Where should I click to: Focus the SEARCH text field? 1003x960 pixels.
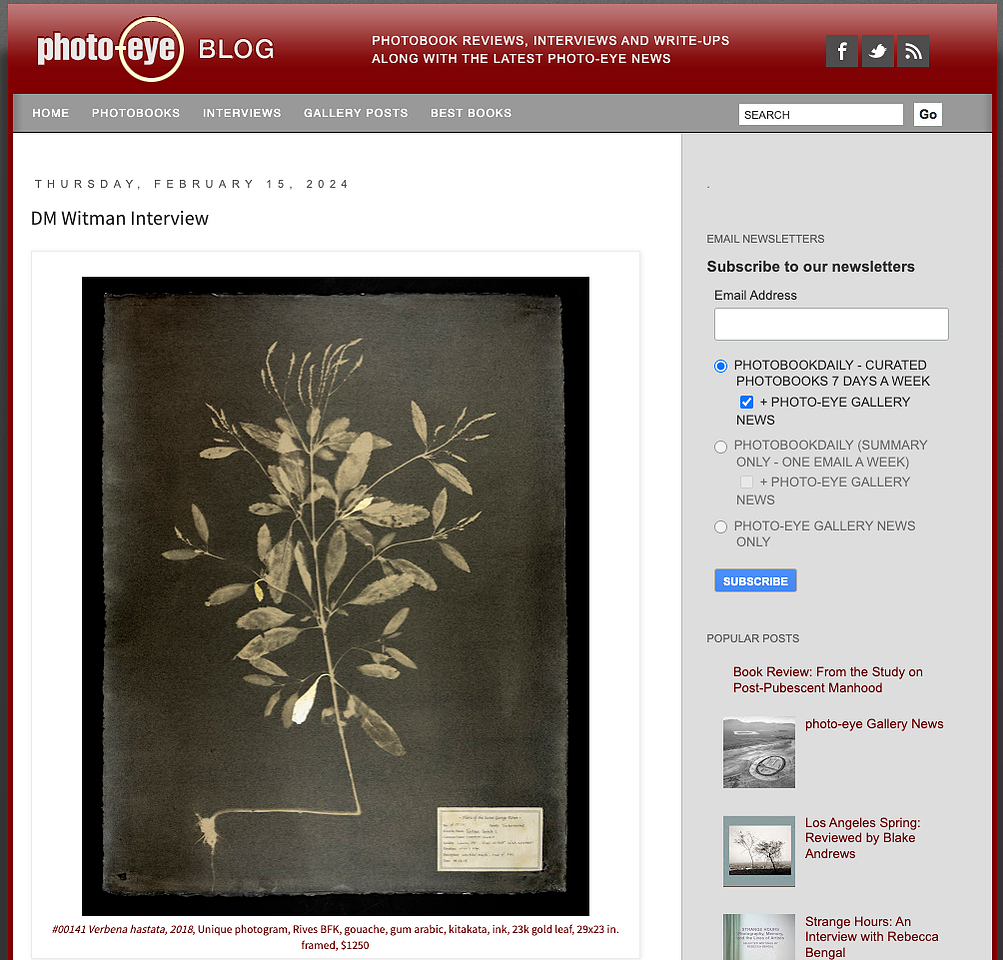pyautogui.click(x=821, y=114)
